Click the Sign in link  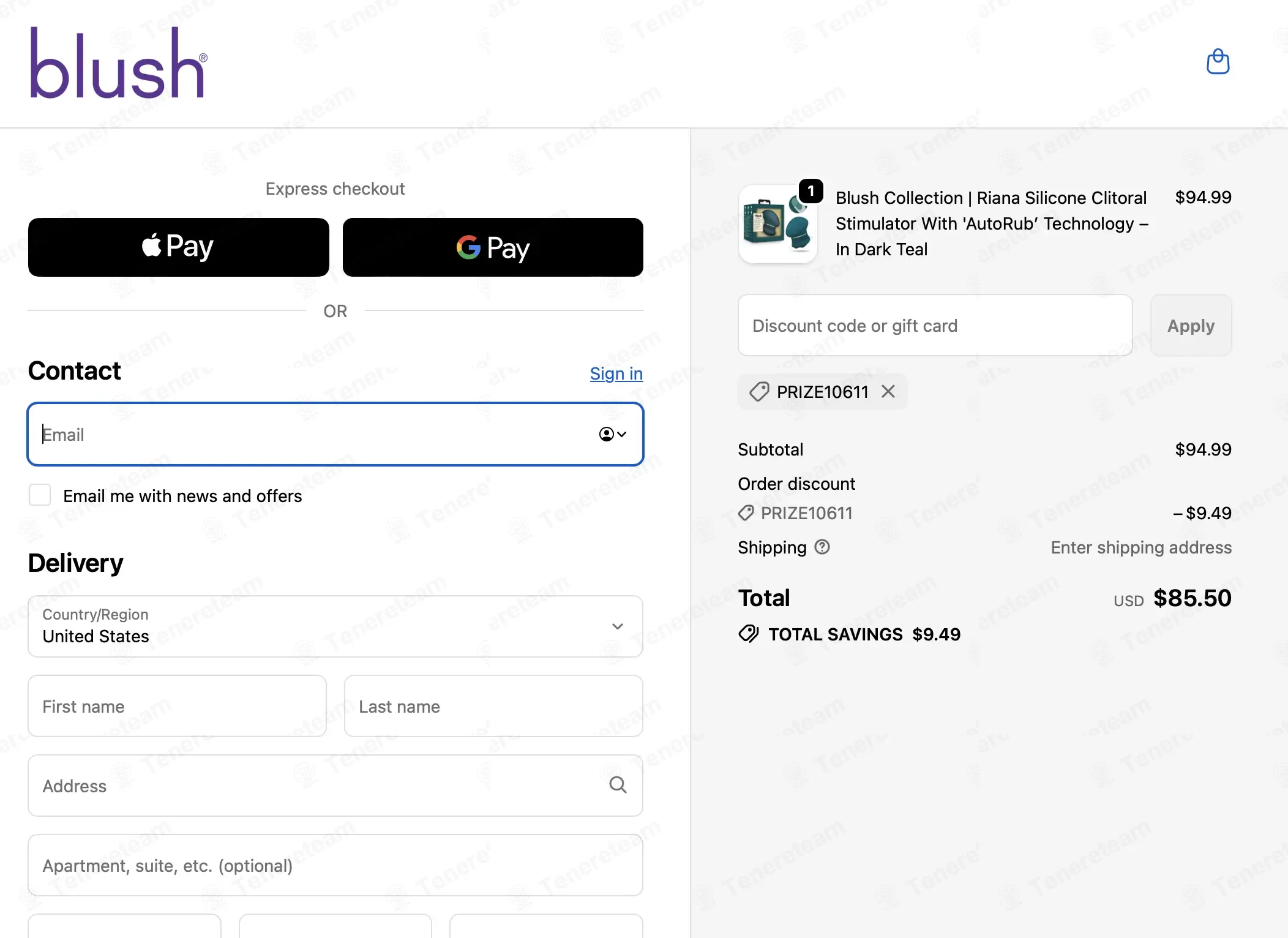pyautogui.click(x=616, y=373)
